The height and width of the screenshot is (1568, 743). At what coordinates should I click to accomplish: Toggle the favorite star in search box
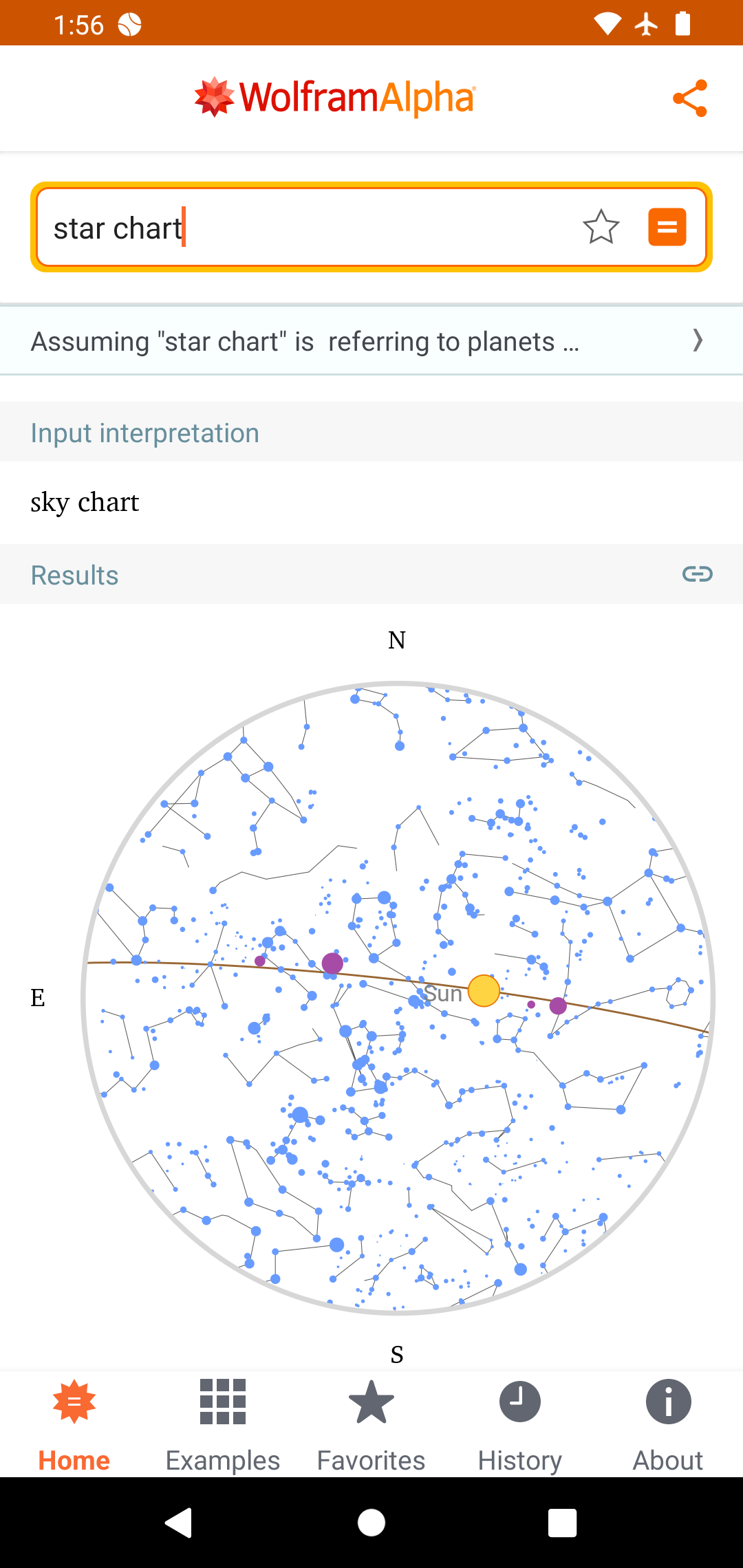(x=601, y=227)
